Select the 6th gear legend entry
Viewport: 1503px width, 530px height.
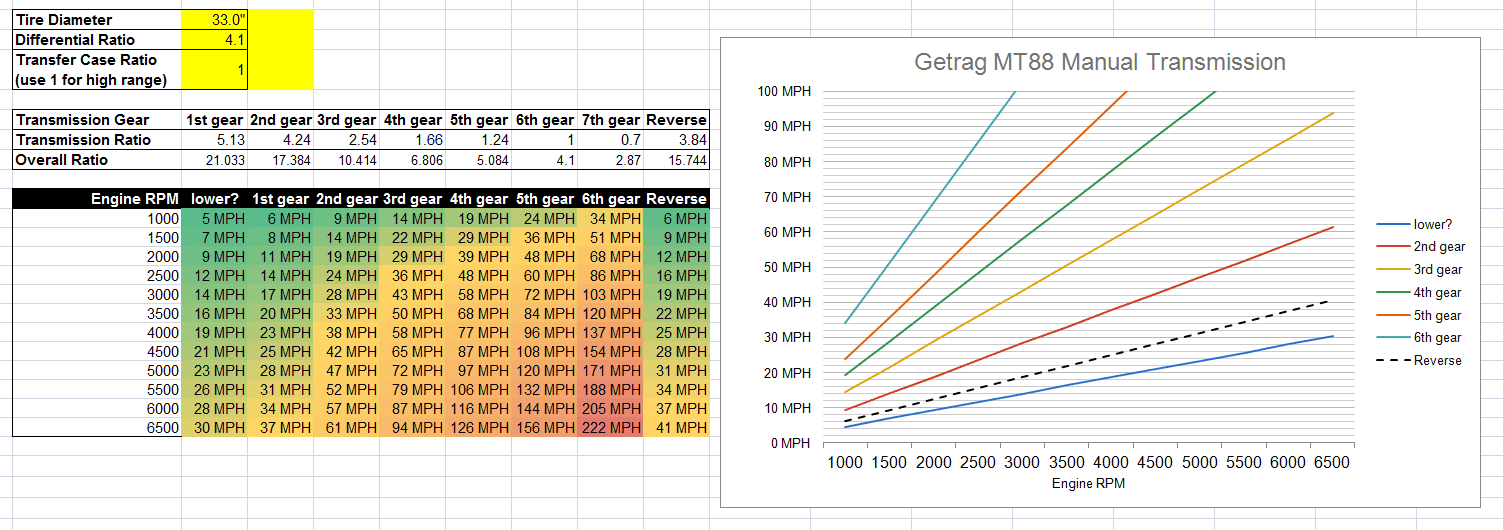click(x=1437, y=338)
